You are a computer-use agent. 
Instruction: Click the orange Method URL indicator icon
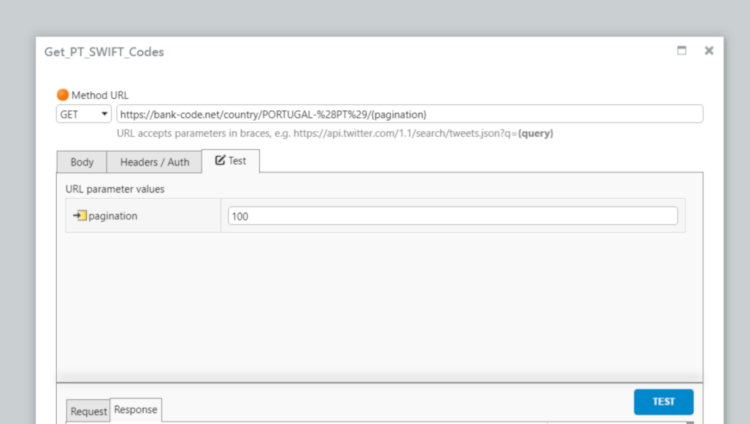(x=63, y=95)
